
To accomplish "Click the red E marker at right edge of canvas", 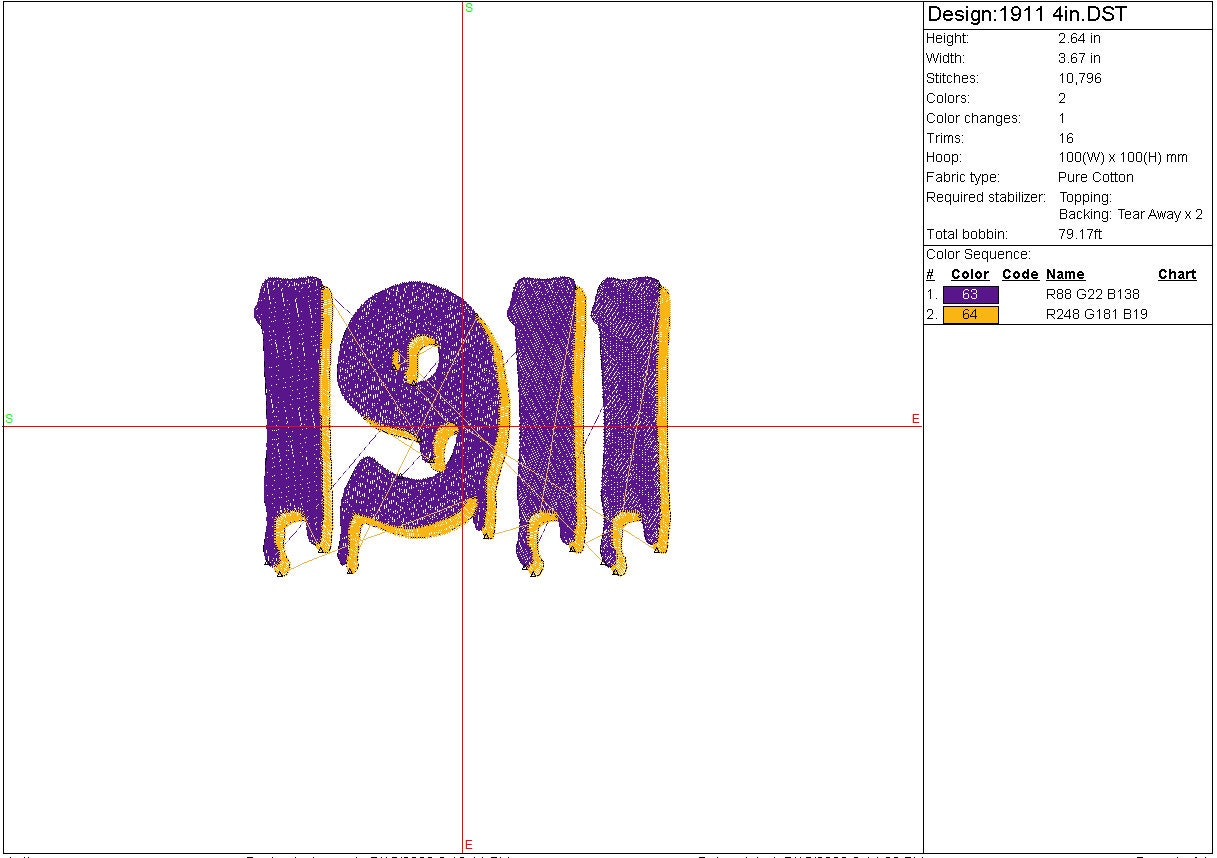I will coord(915,419).
